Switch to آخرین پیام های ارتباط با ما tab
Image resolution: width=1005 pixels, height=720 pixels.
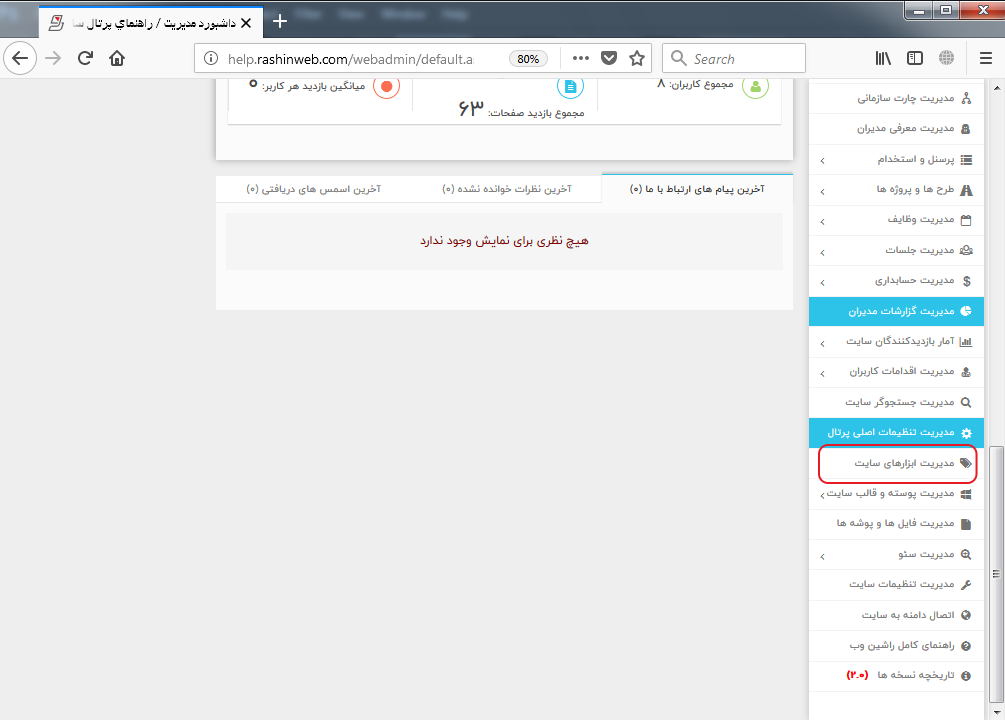697,189
